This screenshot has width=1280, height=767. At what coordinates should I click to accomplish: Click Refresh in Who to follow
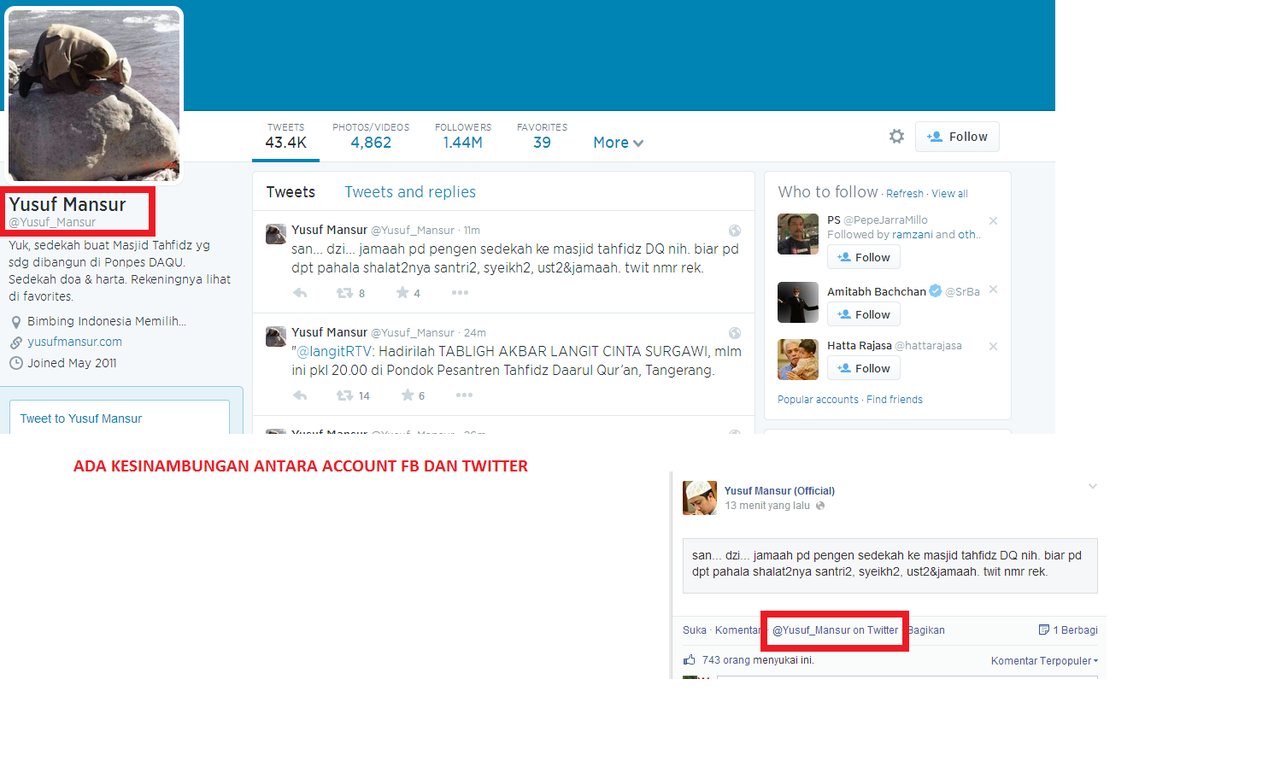click(x=905, y=194)
